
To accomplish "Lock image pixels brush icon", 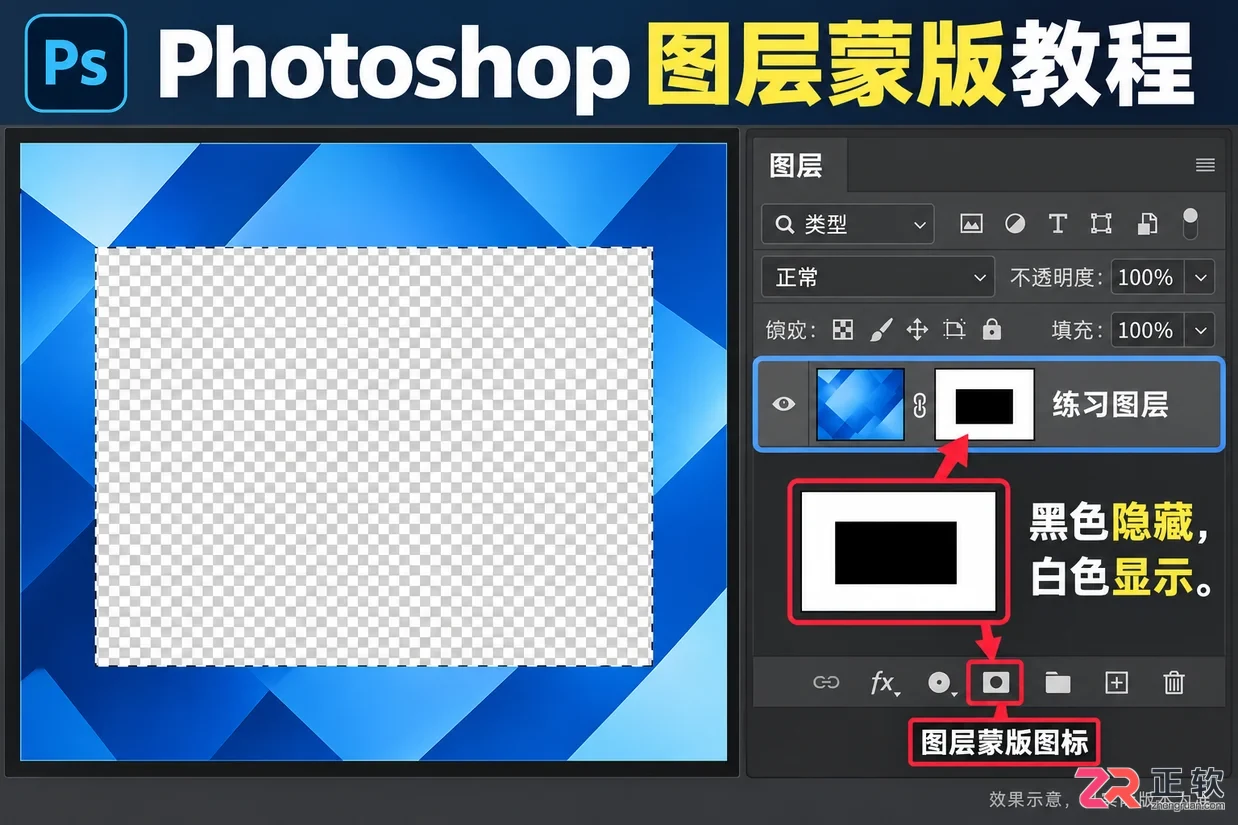I will 880,330.
